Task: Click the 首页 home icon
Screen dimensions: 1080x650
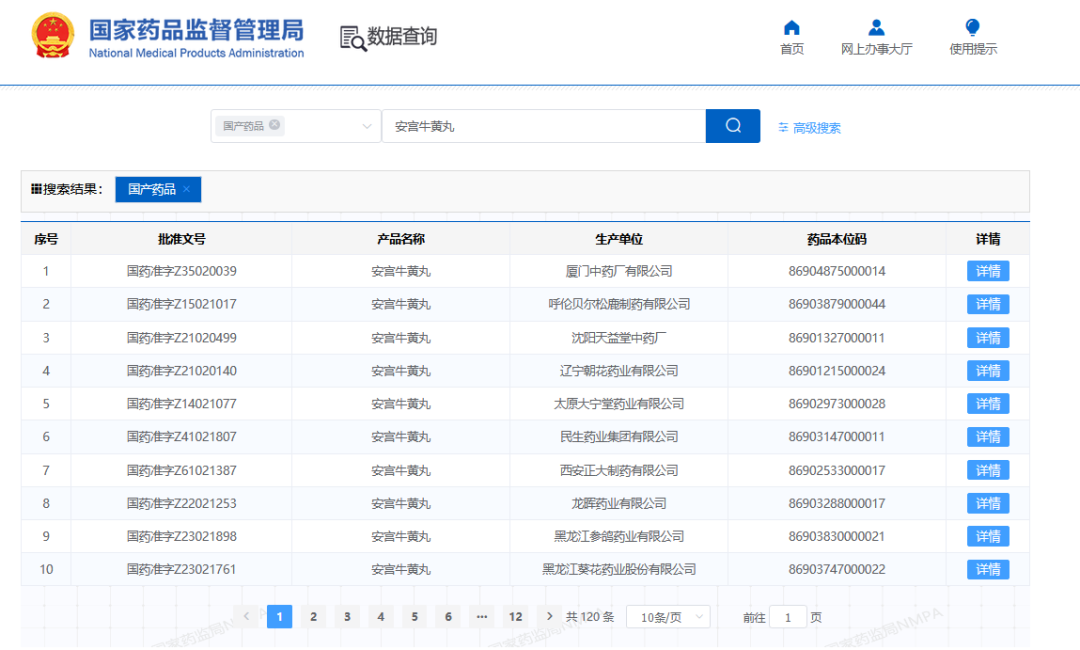Action: [x=791, y=27]
